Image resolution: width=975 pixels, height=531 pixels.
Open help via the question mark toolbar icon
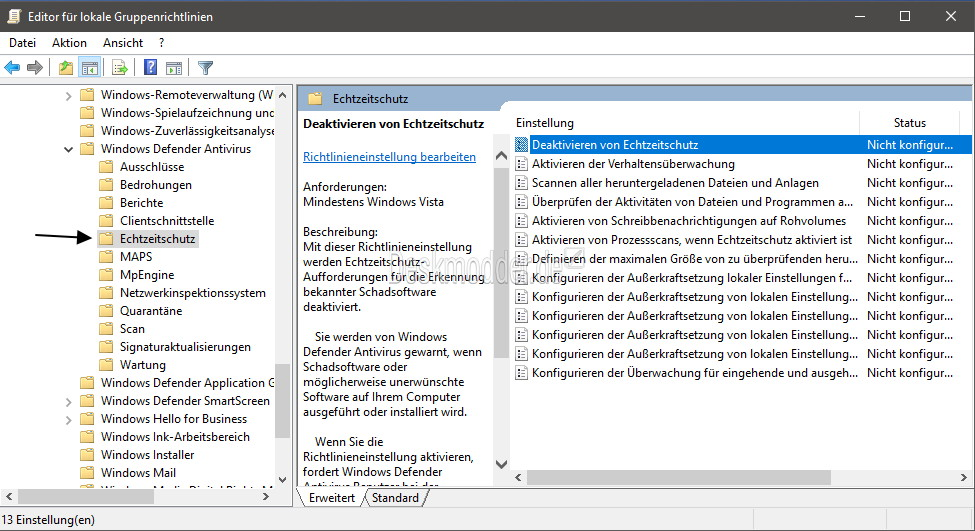150,67
